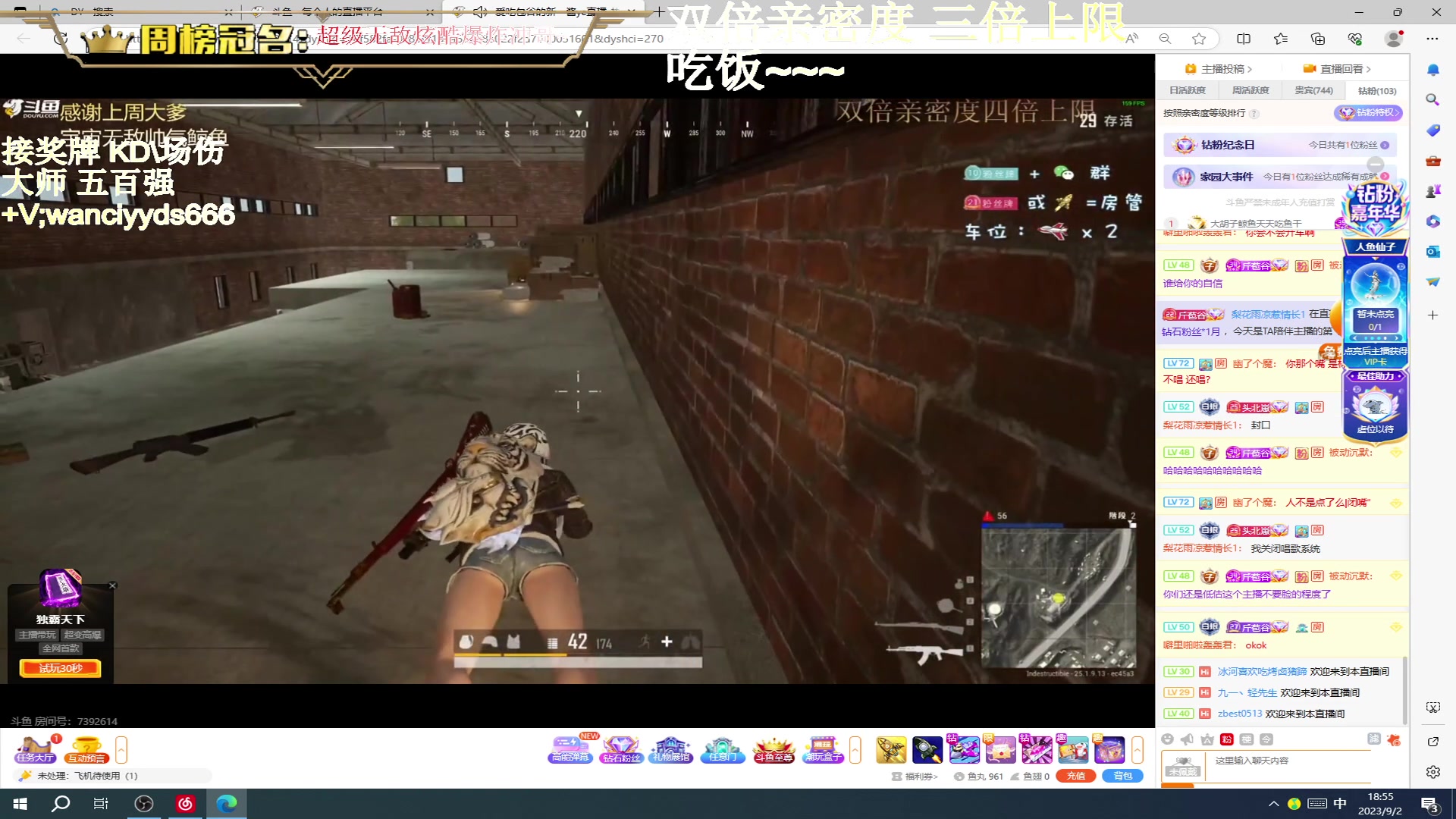Switch to 日活跃度 tab

(x=1188, y=90)
